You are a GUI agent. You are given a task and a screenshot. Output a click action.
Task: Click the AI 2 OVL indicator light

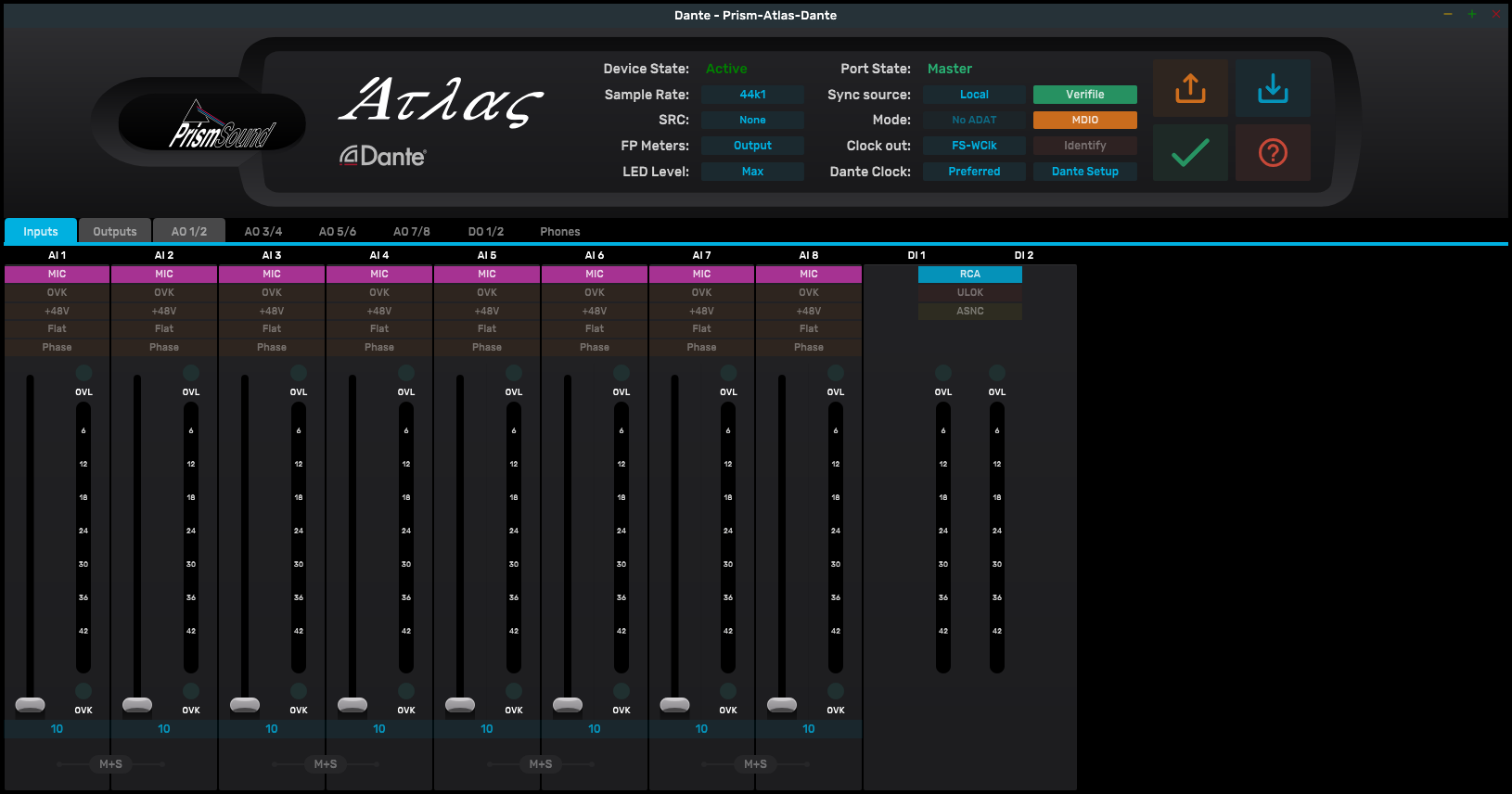tap(191, 373)
